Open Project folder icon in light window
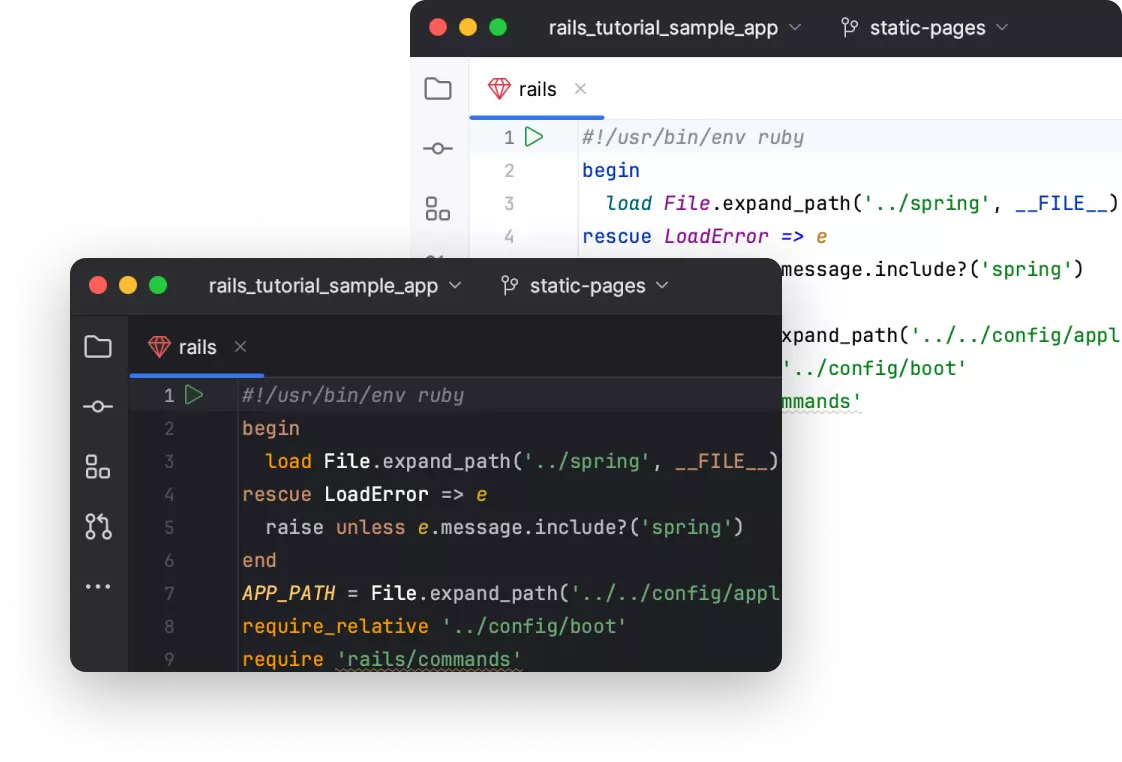Viewport: 1122px width, 762px height. [438, 89]
